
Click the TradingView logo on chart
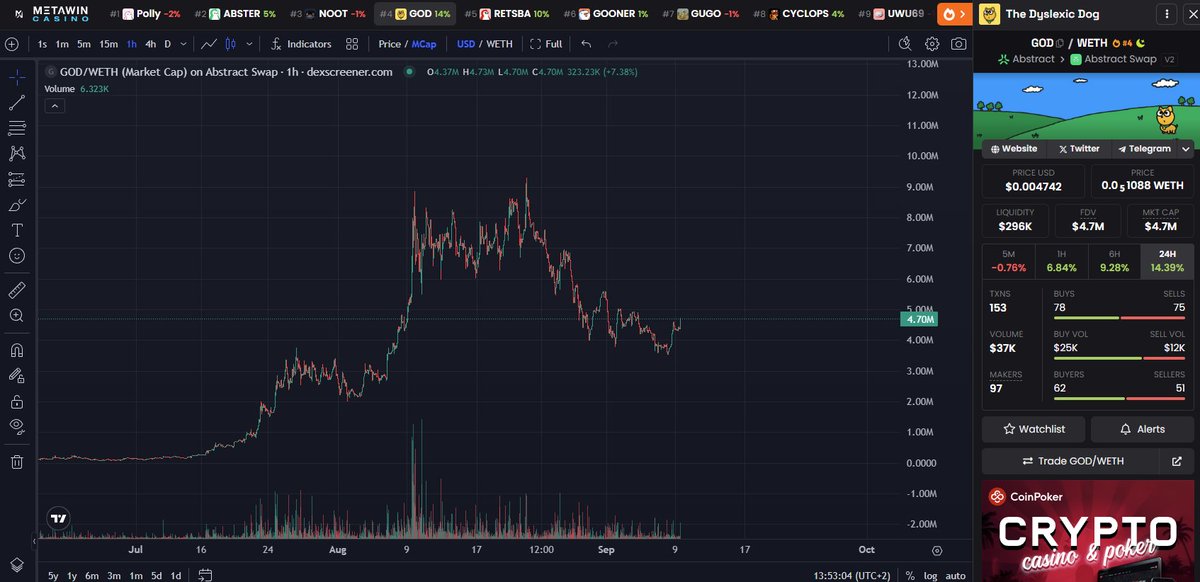pyautogui.click(x=59, y=519)
